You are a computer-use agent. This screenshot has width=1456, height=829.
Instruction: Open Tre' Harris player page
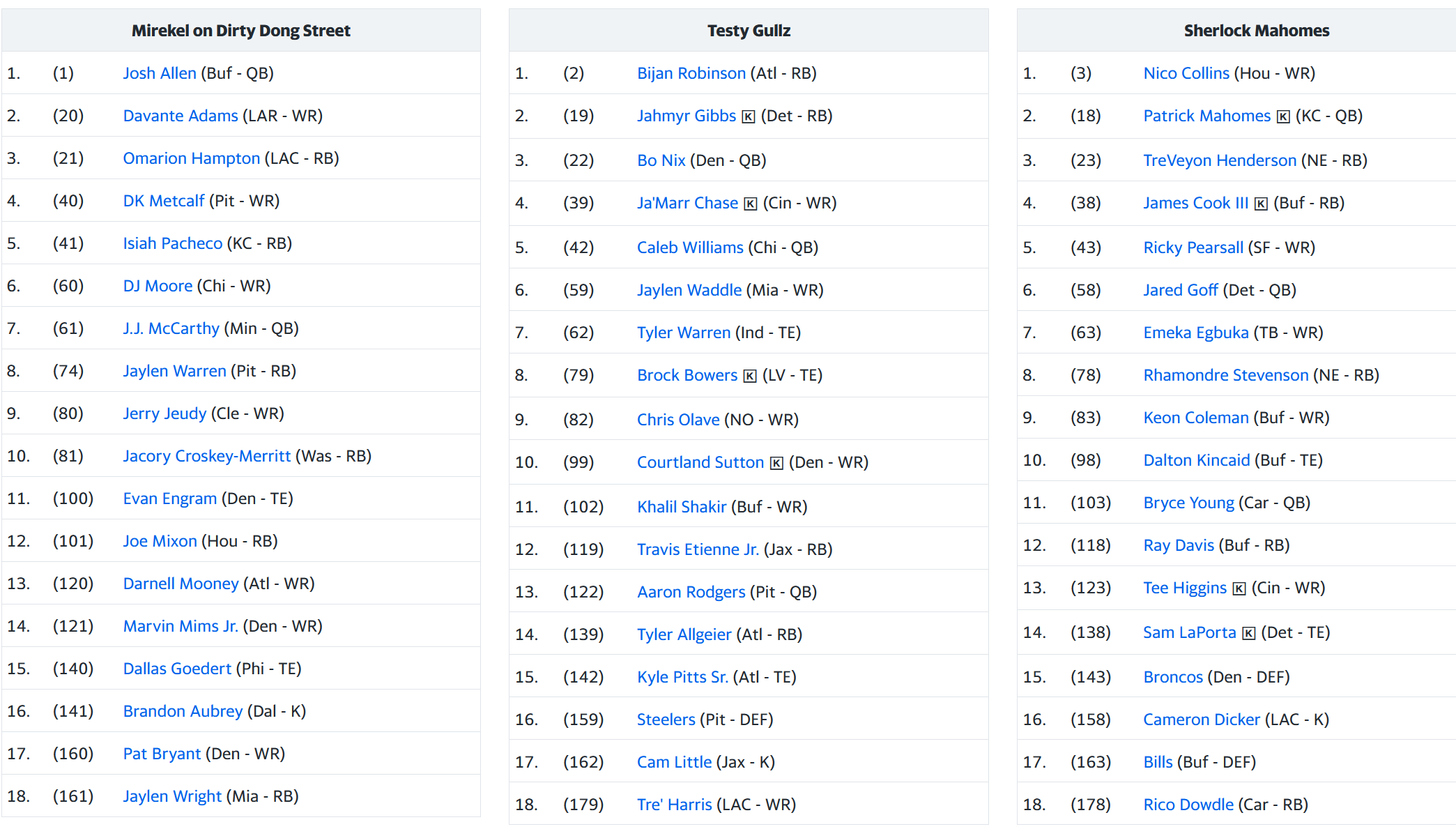pos(674,805)
